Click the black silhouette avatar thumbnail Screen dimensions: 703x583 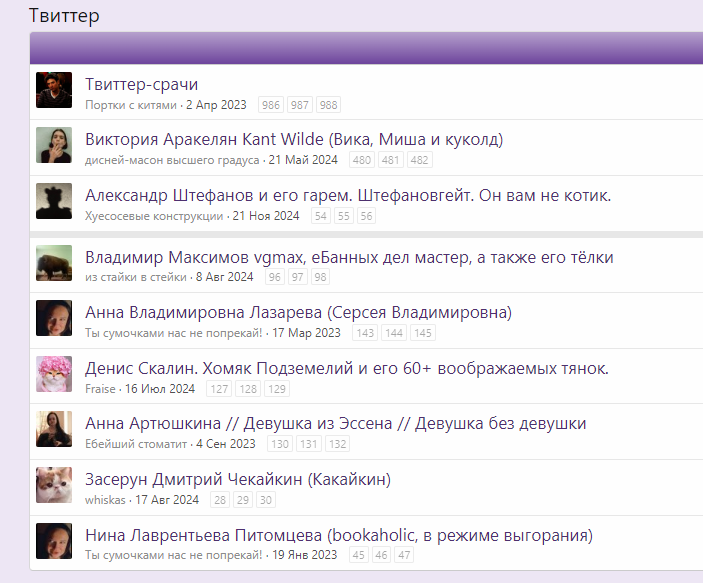(54, 201)
